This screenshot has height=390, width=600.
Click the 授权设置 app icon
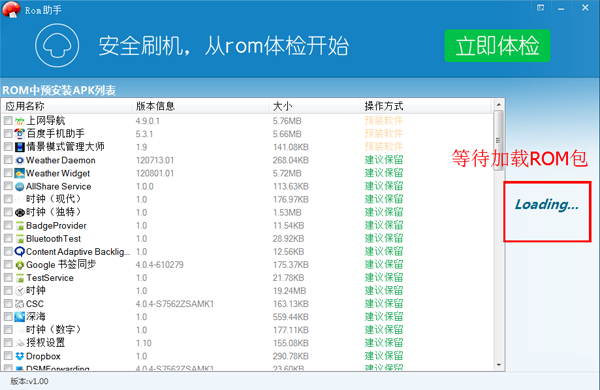point(20,343)
